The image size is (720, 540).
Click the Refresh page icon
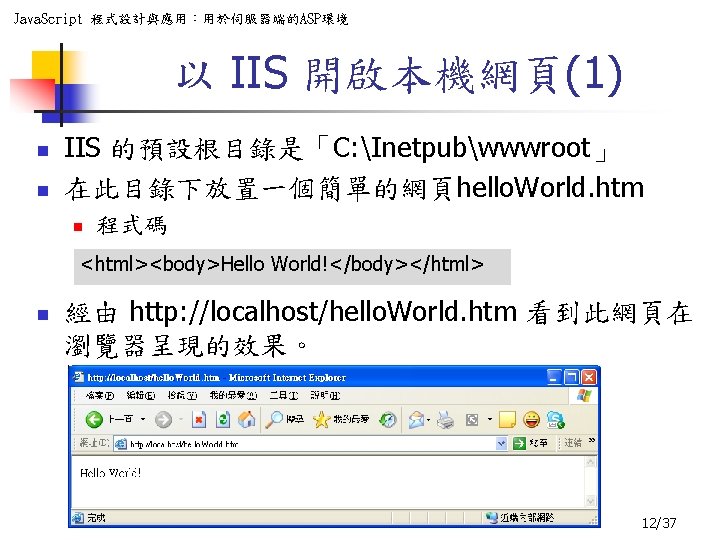point(223,419)
